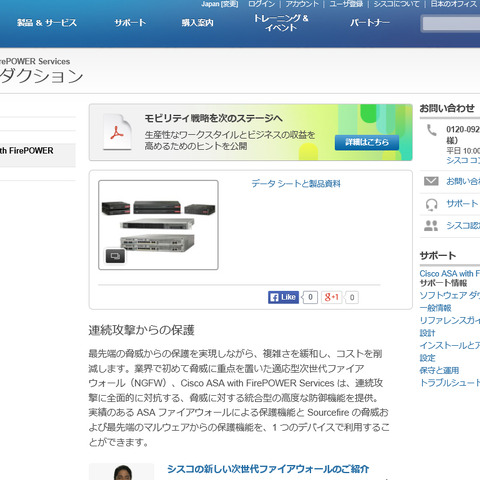Click the envelope mail icon in the sidebar
This screenshot has height=480, width=480.
click(431, 181)
